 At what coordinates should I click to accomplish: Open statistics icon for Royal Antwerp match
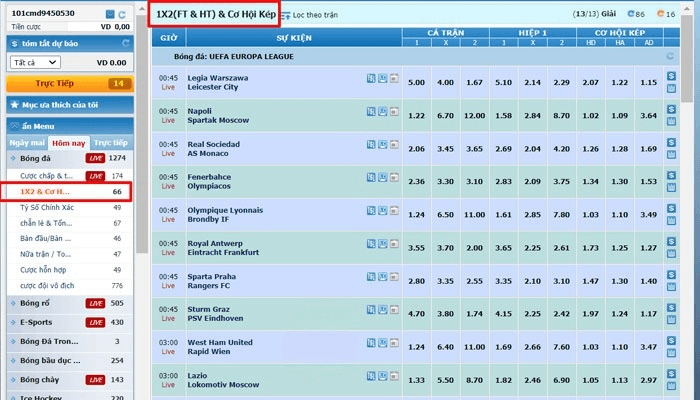(x=371, y=244)
